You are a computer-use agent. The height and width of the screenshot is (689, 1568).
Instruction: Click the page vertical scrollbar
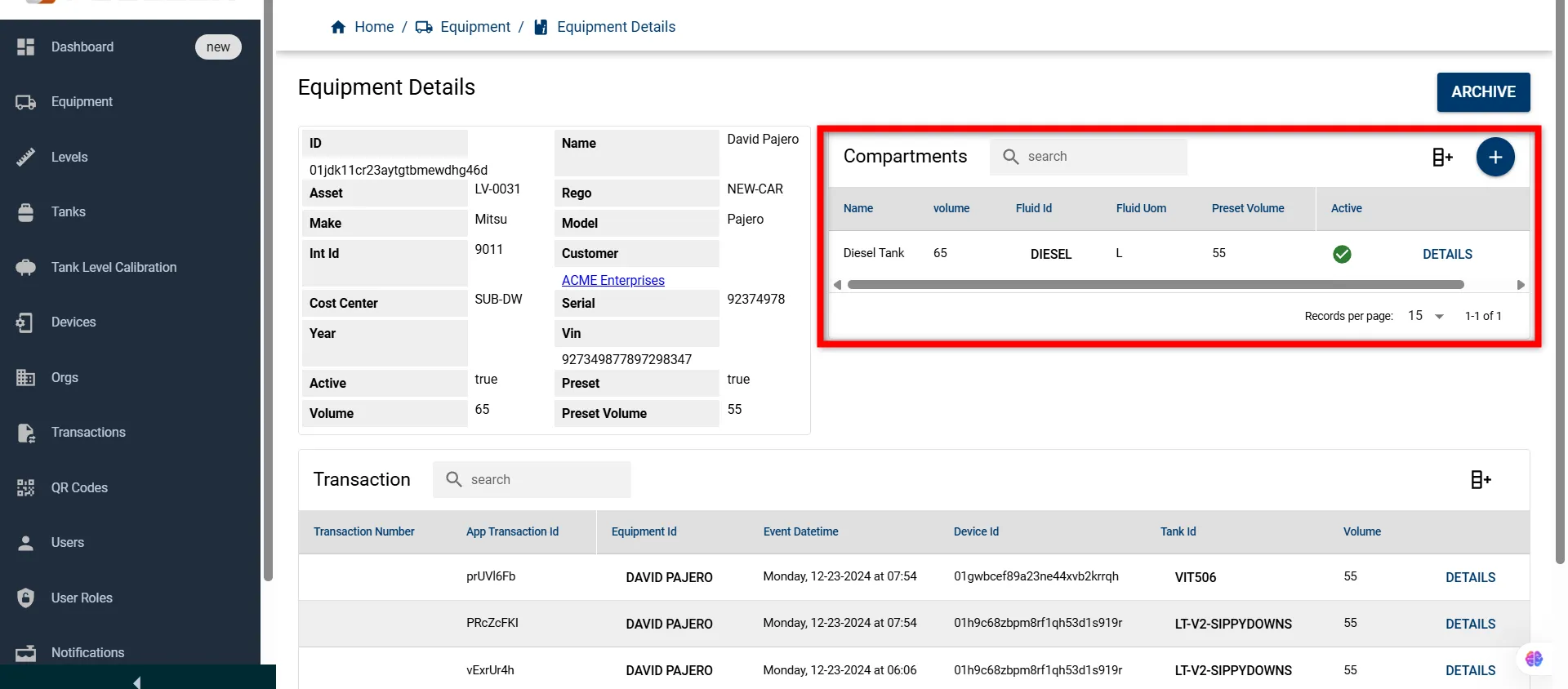[x=1560, y=282]
